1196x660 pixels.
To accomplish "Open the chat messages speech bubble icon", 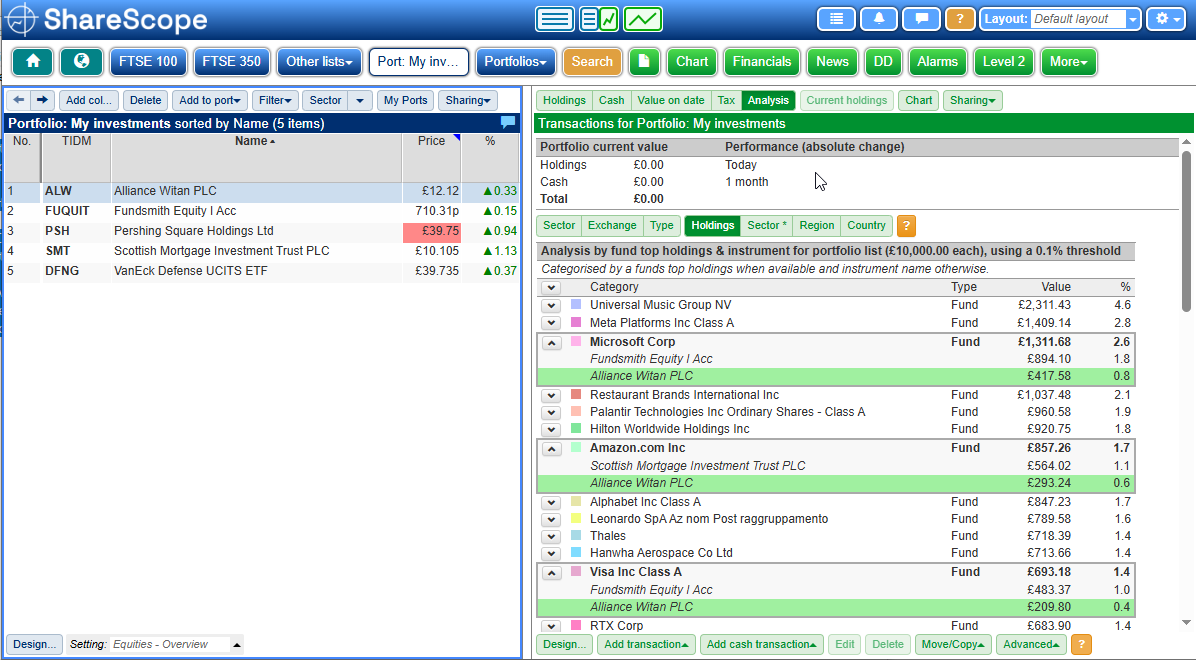I will click(921, 19).
